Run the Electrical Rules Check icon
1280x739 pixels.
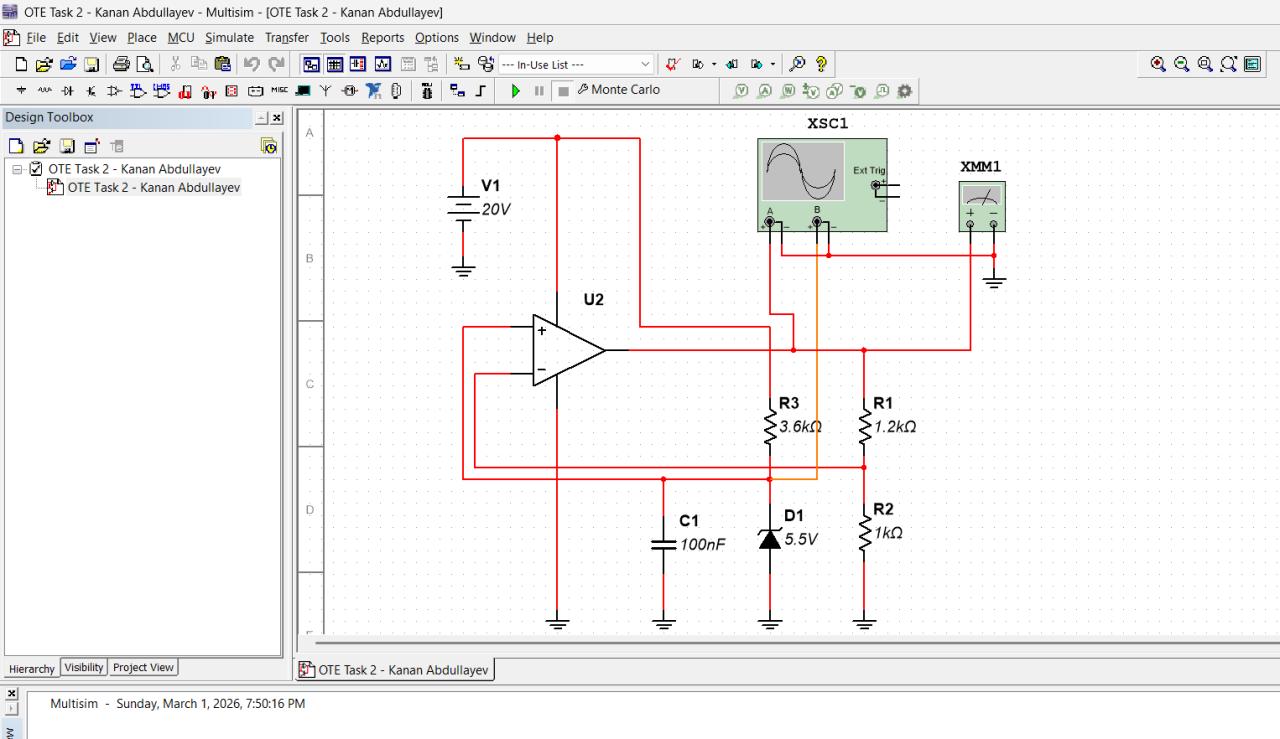tap(672, 64)
